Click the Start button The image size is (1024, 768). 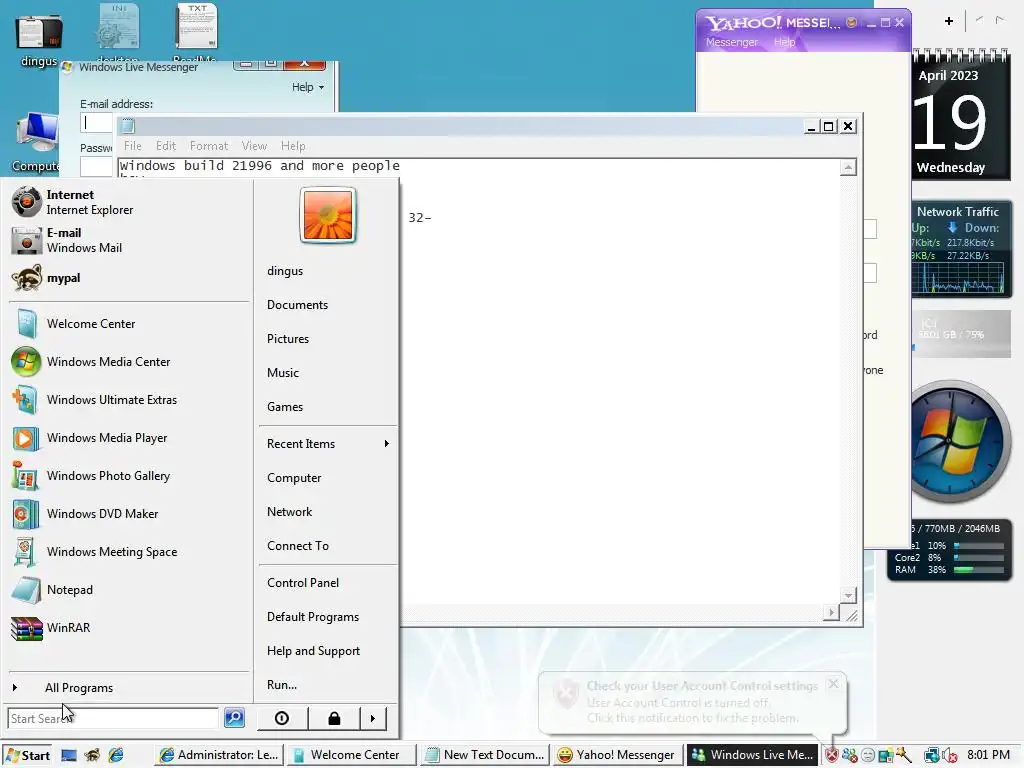click(27, 755)
